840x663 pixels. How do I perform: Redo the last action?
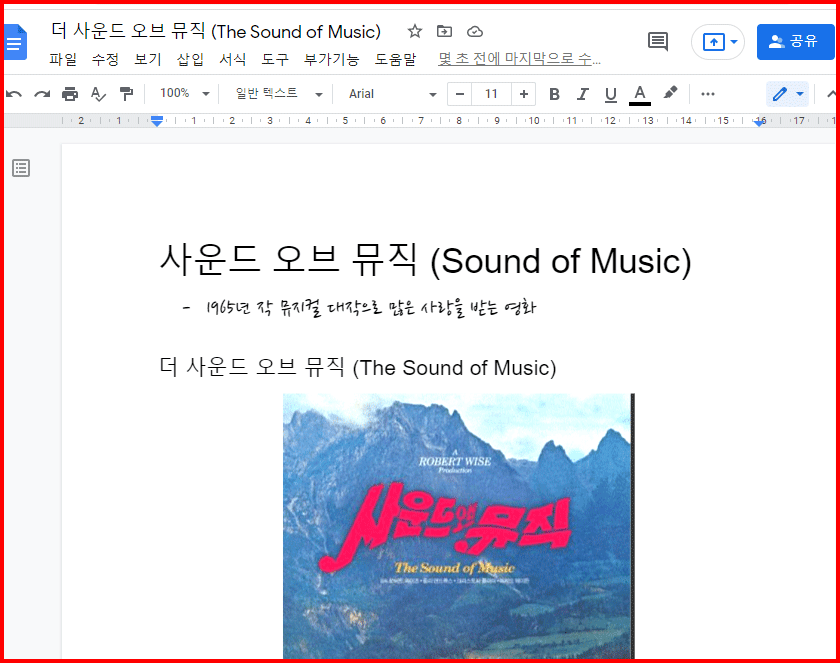click(x=42, y=94)
